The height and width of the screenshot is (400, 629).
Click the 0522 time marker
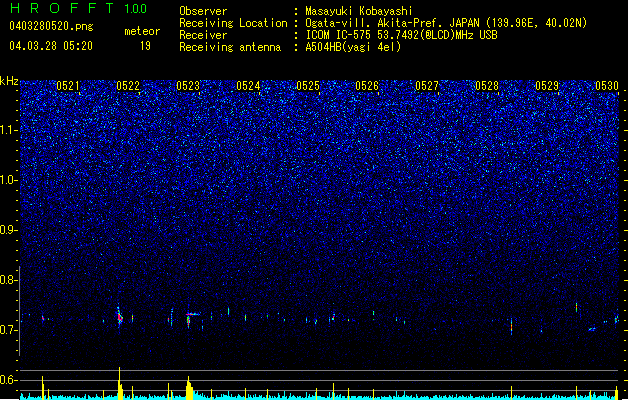(x=128, y=85)
